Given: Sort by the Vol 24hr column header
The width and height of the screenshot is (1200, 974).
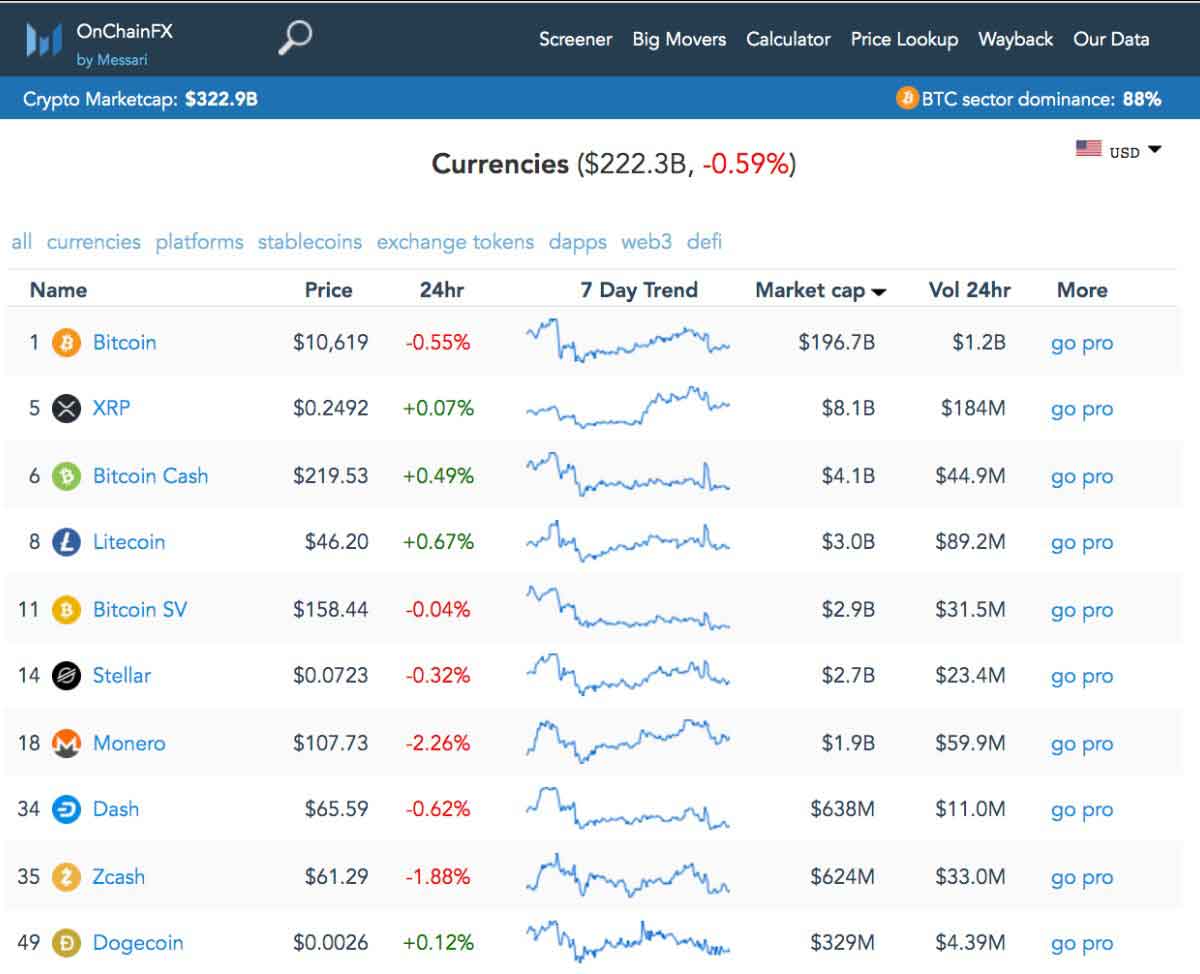Looking at the screenshot, I should (x=969, y=290).
